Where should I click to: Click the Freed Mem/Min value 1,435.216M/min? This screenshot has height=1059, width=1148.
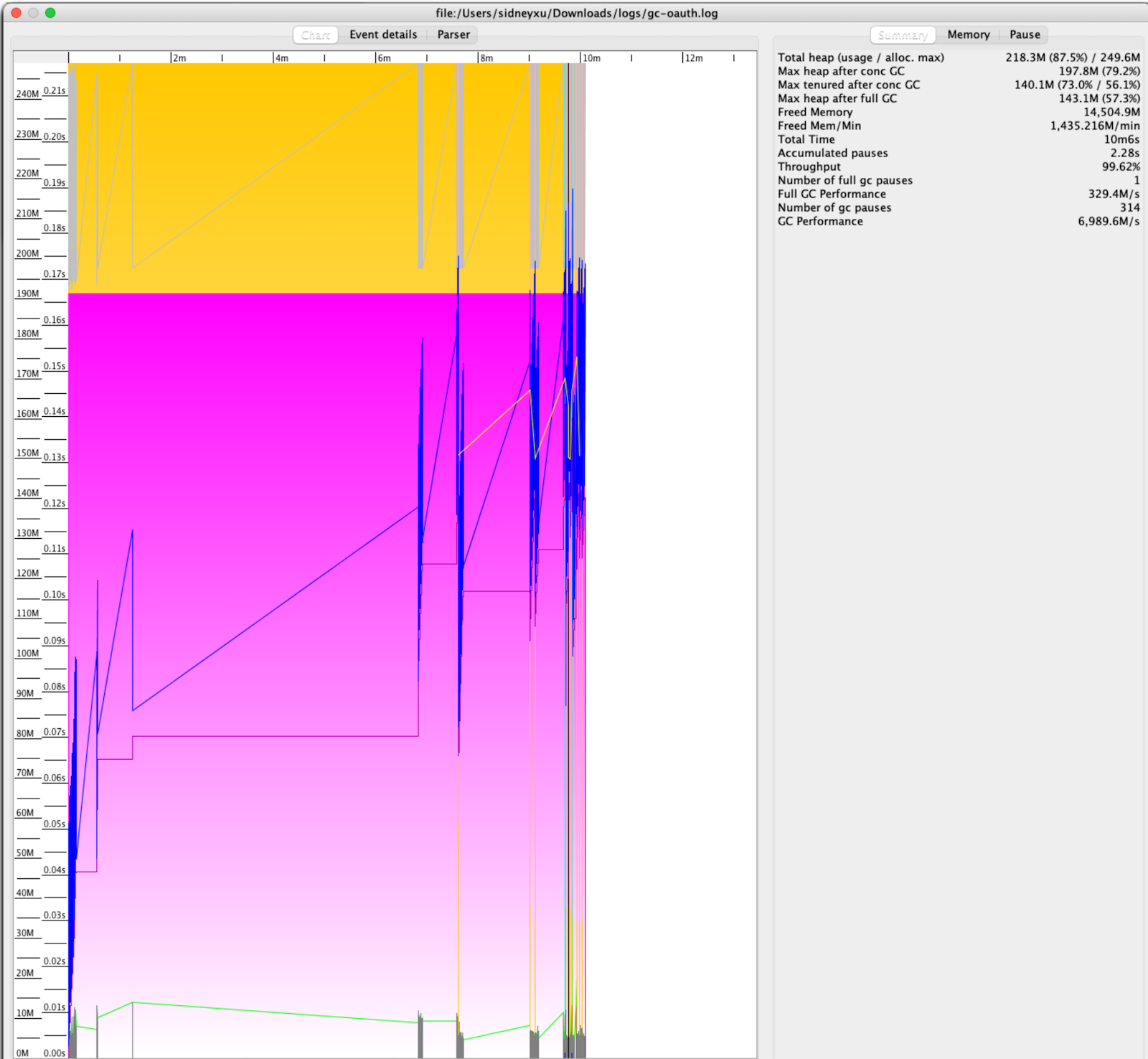(1095, 126)
